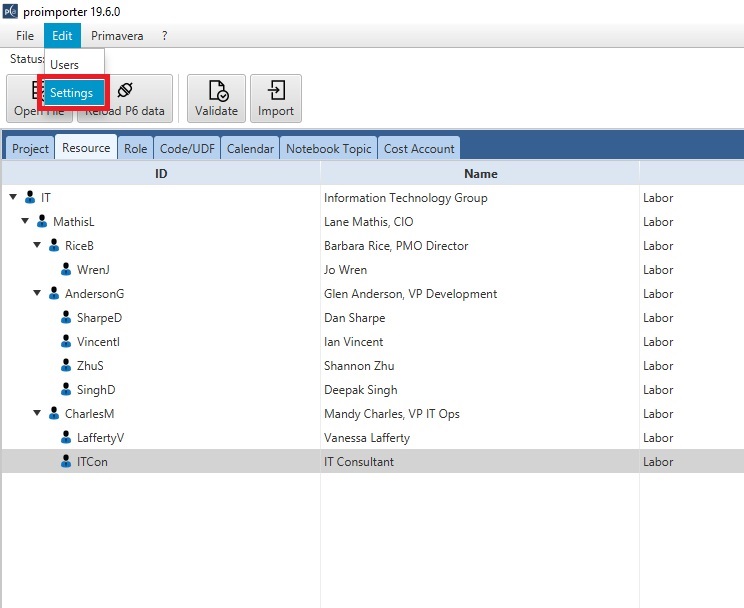The image size is (744, 608).
Task: Click the resource icon beside WrenJ
Action: [x=66, y=270]
